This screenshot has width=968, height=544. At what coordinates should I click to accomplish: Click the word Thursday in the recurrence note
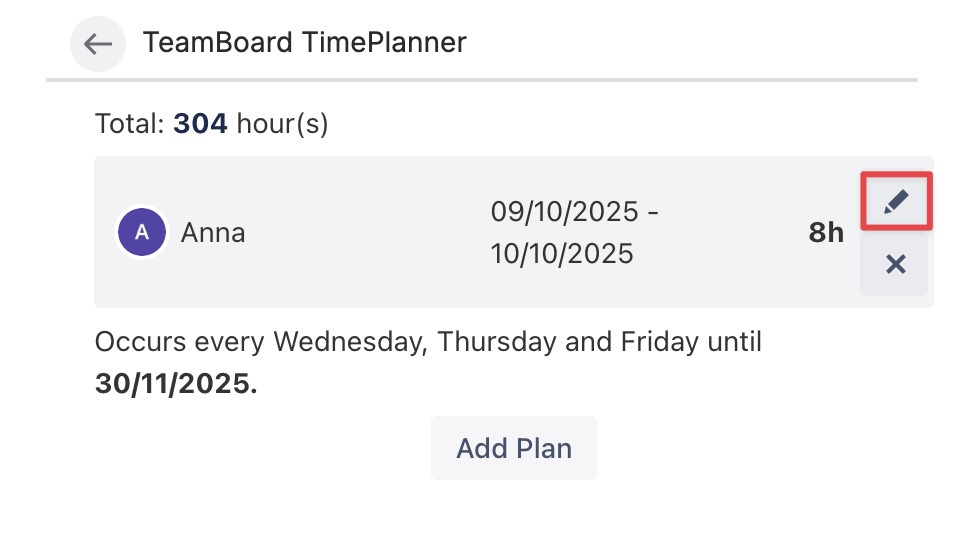pos(496,342)
